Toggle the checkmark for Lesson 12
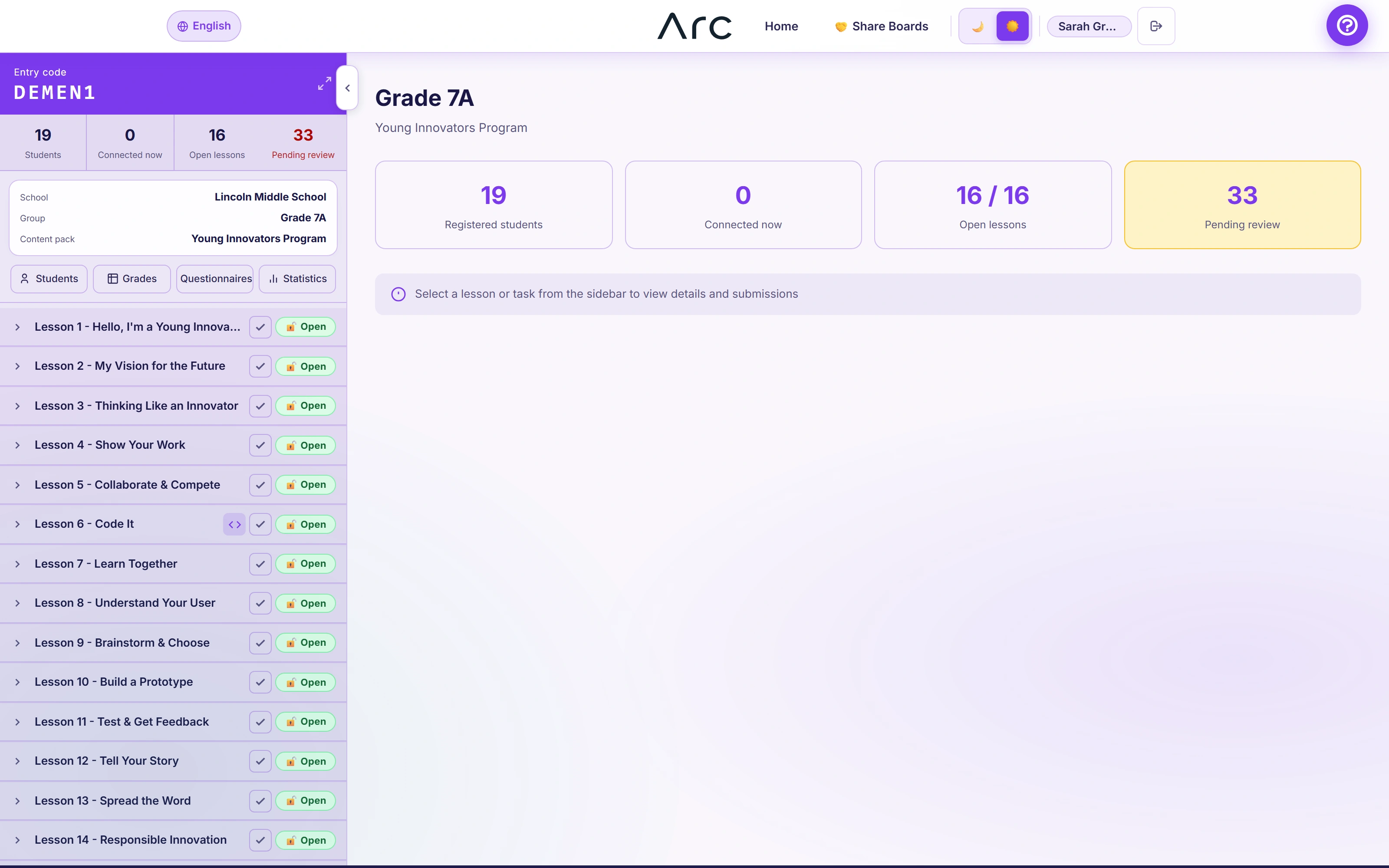The height and width of the screenshot is (868, 1389). pos(260,761)
